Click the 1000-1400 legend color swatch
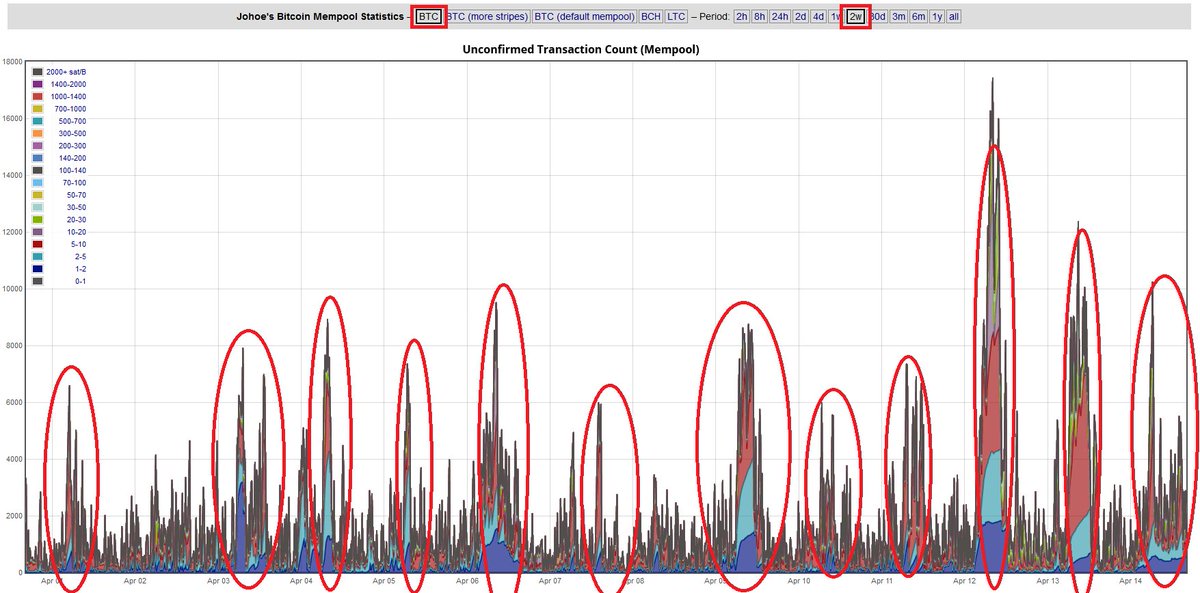The width and height of the screenshot is (1200, 593). (x=37, y=96)
